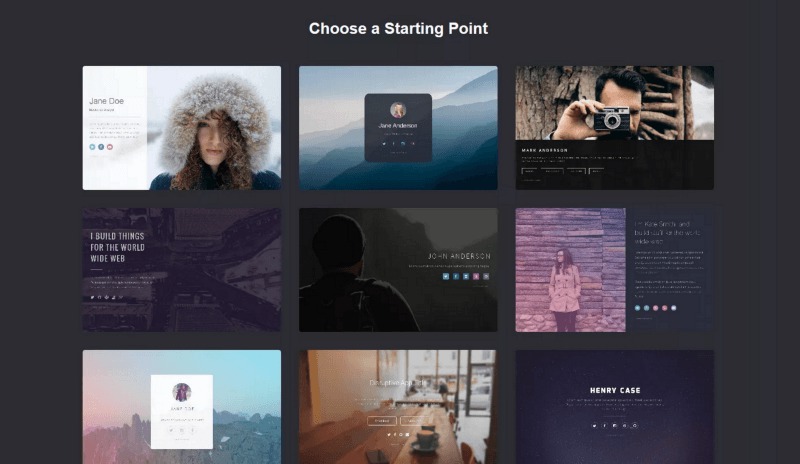Image resolution: width=800 pixels, height=464 pixels.
Task: Select the Jane Doe winter portrait template
Action: (182, 128)
